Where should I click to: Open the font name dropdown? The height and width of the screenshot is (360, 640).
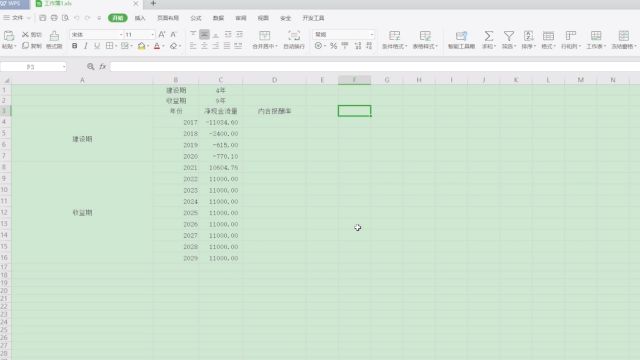click(x=121, y=35)
